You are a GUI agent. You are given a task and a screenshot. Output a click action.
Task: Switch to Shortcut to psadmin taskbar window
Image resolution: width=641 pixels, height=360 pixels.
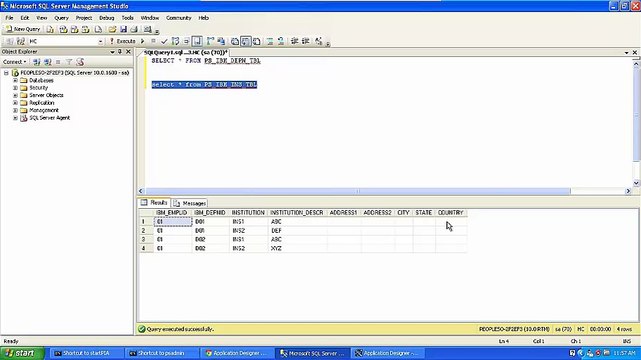[162, 353]
